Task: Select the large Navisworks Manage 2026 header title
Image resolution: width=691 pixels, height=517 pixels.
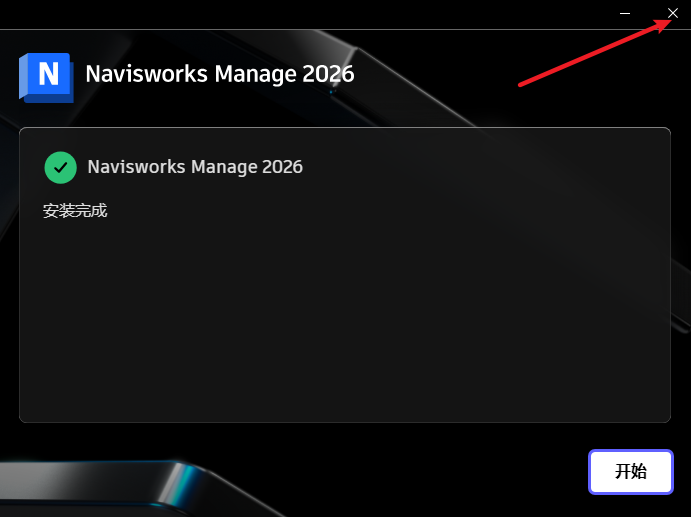Action: [x=220, y=74]
